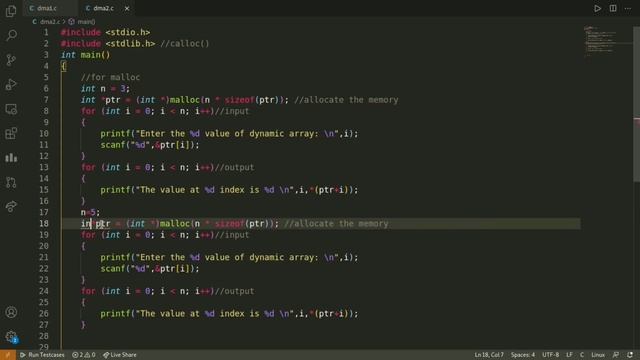Click the scanf call on line 22
The width and height of the screenshot is (640, 360).
pos(150,269)
